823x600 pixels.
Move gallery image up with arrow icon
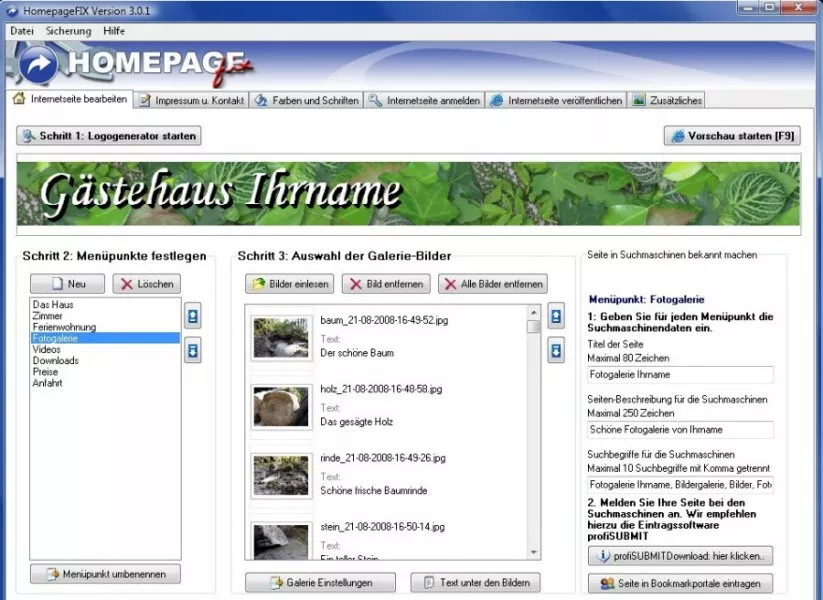tap(556, 318)
